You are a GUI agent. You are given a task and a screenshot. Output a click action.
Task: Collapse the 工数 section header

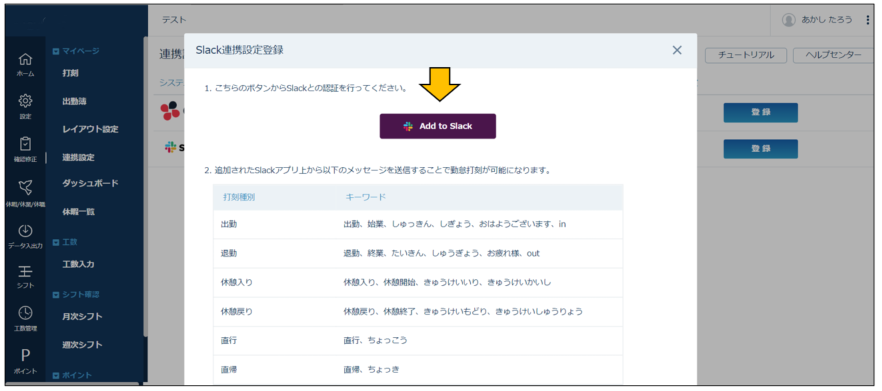pyautogui.click(x=64, y=242)
